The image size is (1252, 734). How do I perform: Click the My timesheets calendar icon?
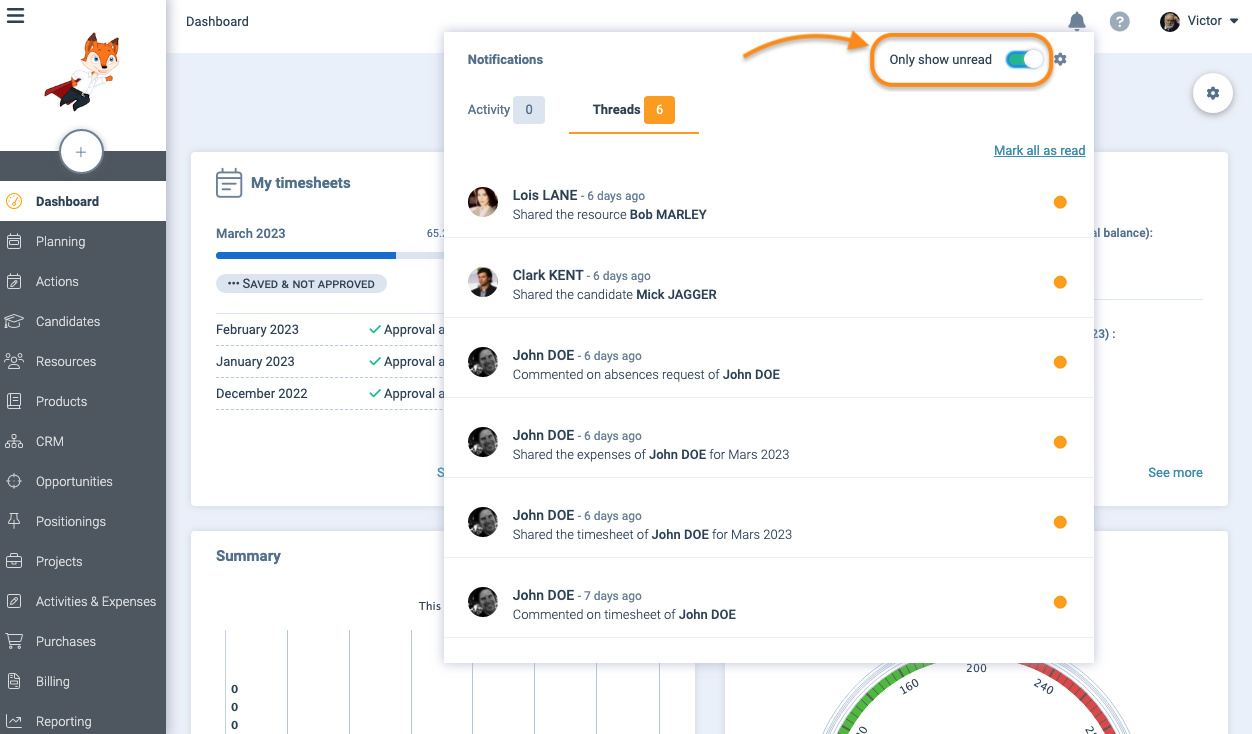229,183
